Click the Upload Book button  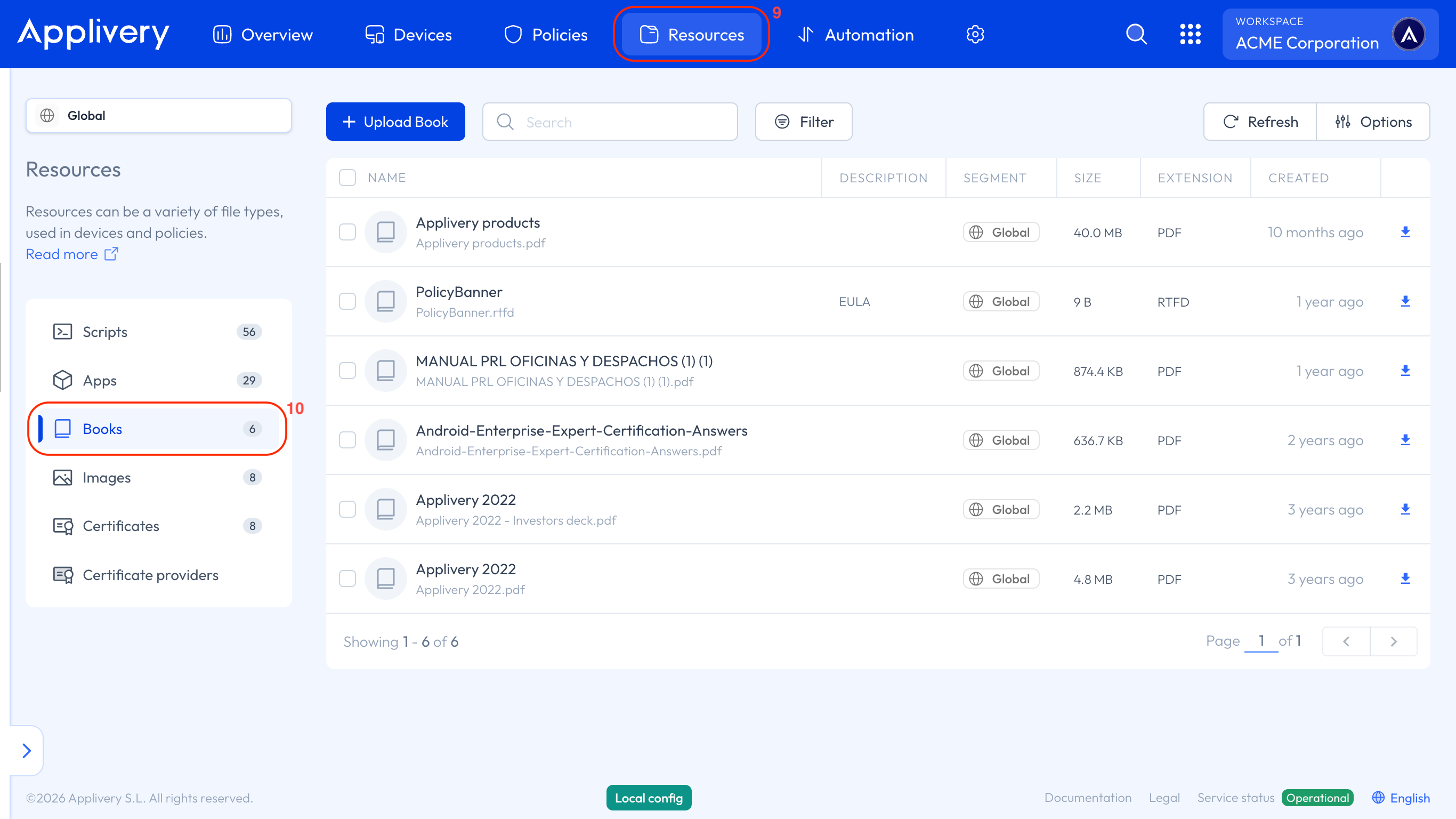tap(395, 122)
